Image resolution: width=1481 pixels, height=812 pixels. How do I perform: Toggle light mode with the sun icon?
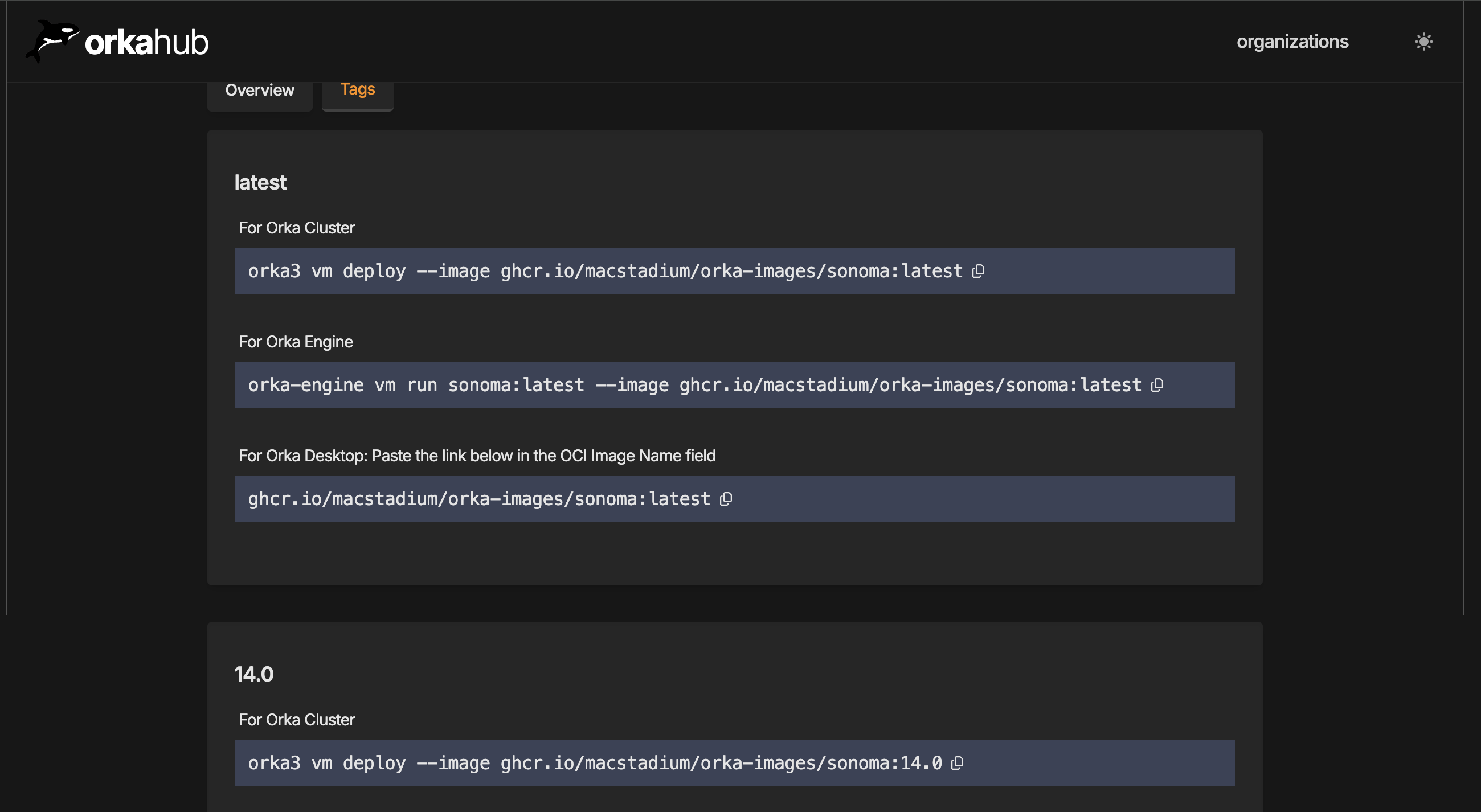1423,42
